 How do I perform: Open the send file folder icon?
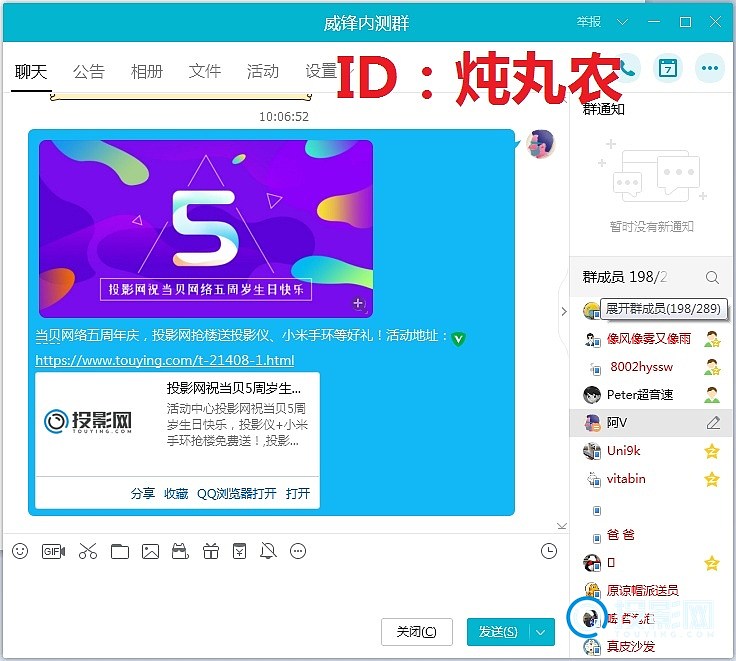[x=120, y=551]
